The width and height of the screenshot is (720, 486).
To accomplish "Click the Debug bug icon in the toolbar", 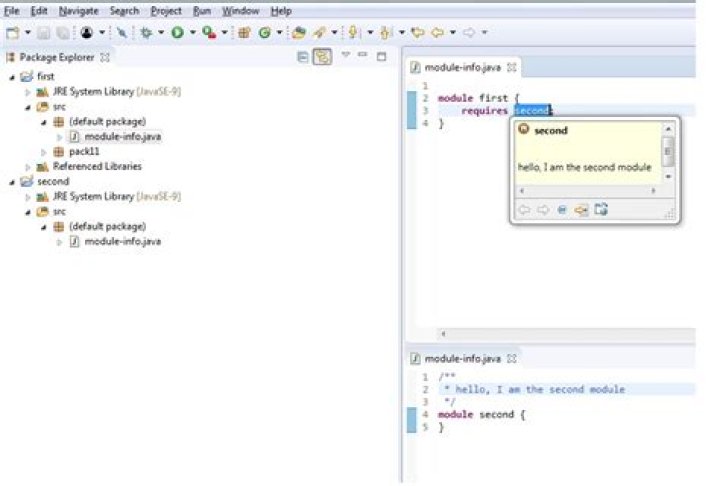I will [x=146, y=33].
